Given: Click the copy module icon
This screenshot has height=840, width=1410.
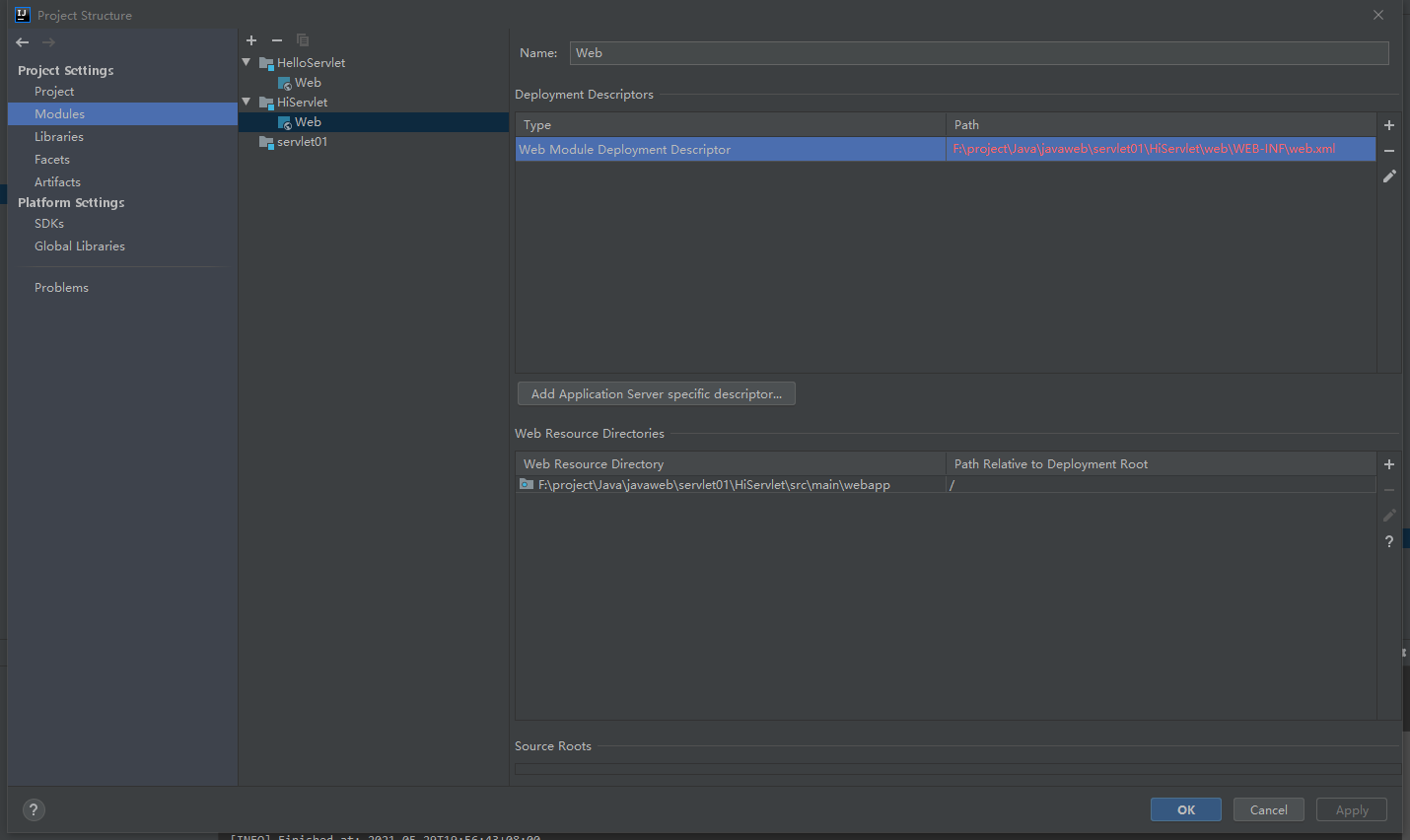Looking at the screenshot, I should (x=303, y=40).
